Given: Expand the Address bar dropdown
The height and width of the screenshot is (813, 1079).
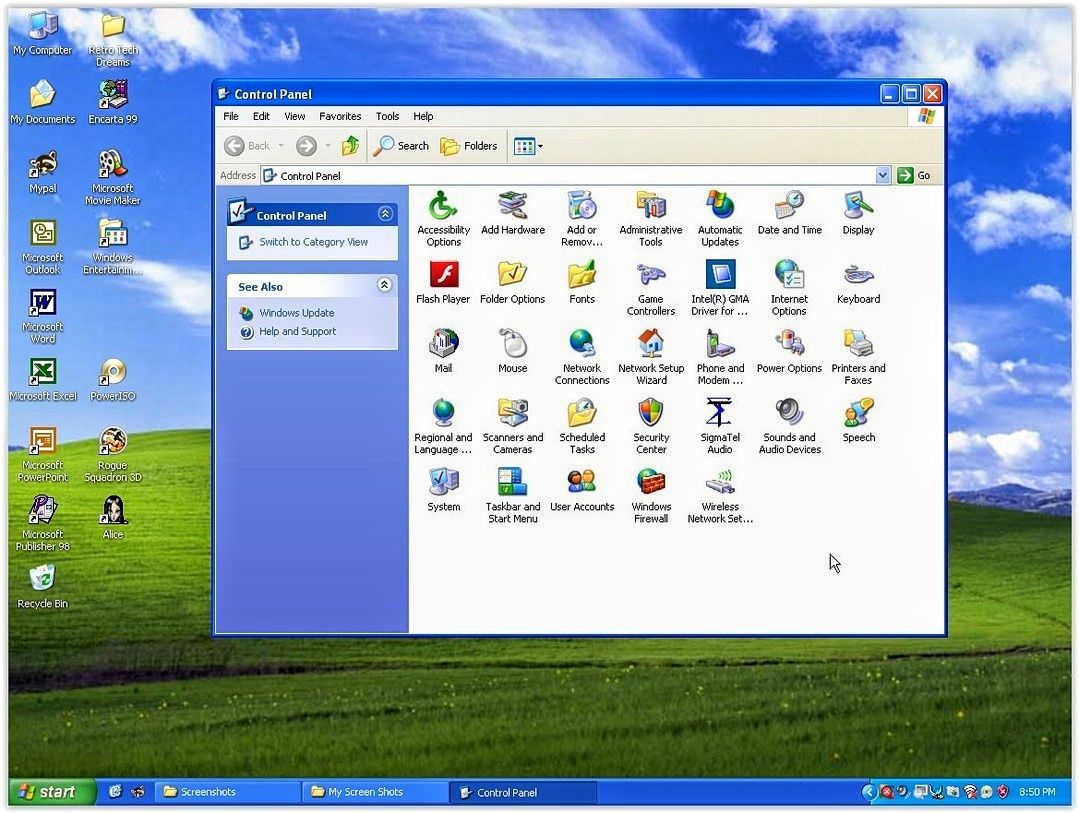Looking at the screenshot, I should pyautogui.click(x=883, y=176).
